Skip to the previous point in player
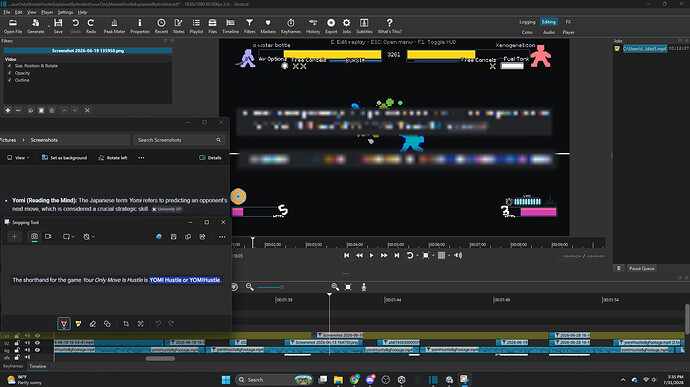 [347, 255]
